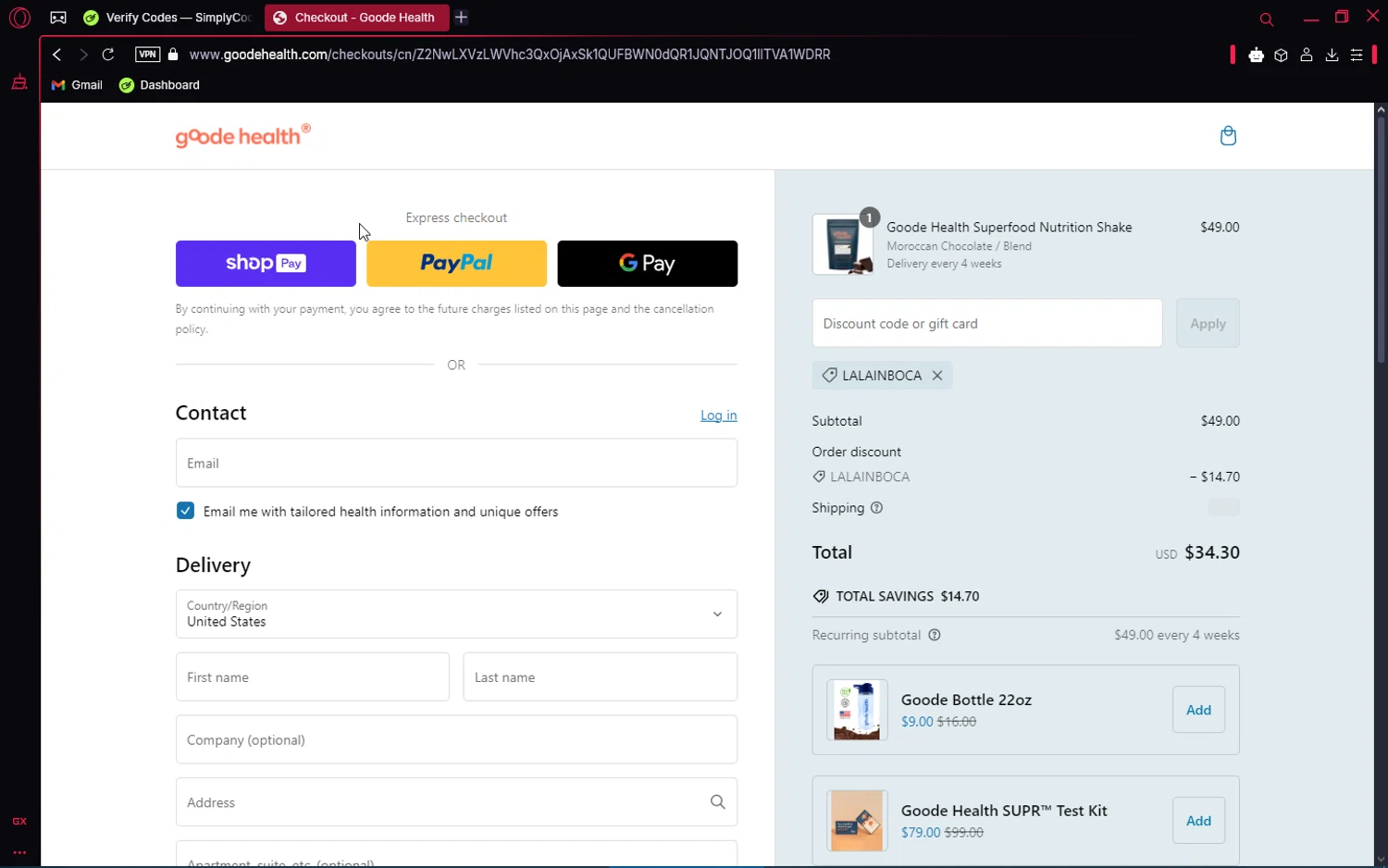Focus the Discount code or gift card field
This screenshot has width=1388, height=868.
click(987, 323)
